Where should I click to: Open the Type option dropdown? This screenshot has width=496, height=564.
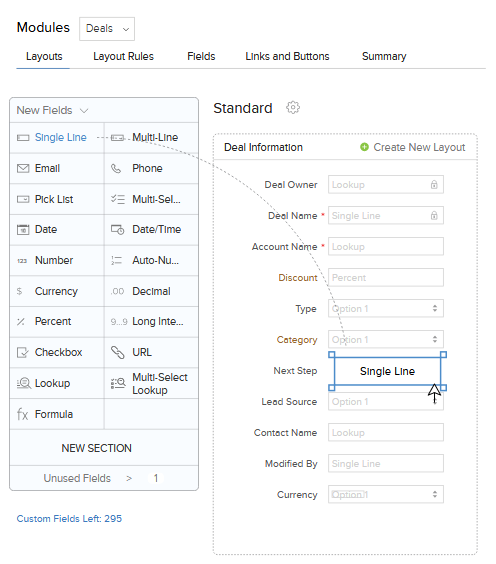pyautogui.click(x=386, y=309)
